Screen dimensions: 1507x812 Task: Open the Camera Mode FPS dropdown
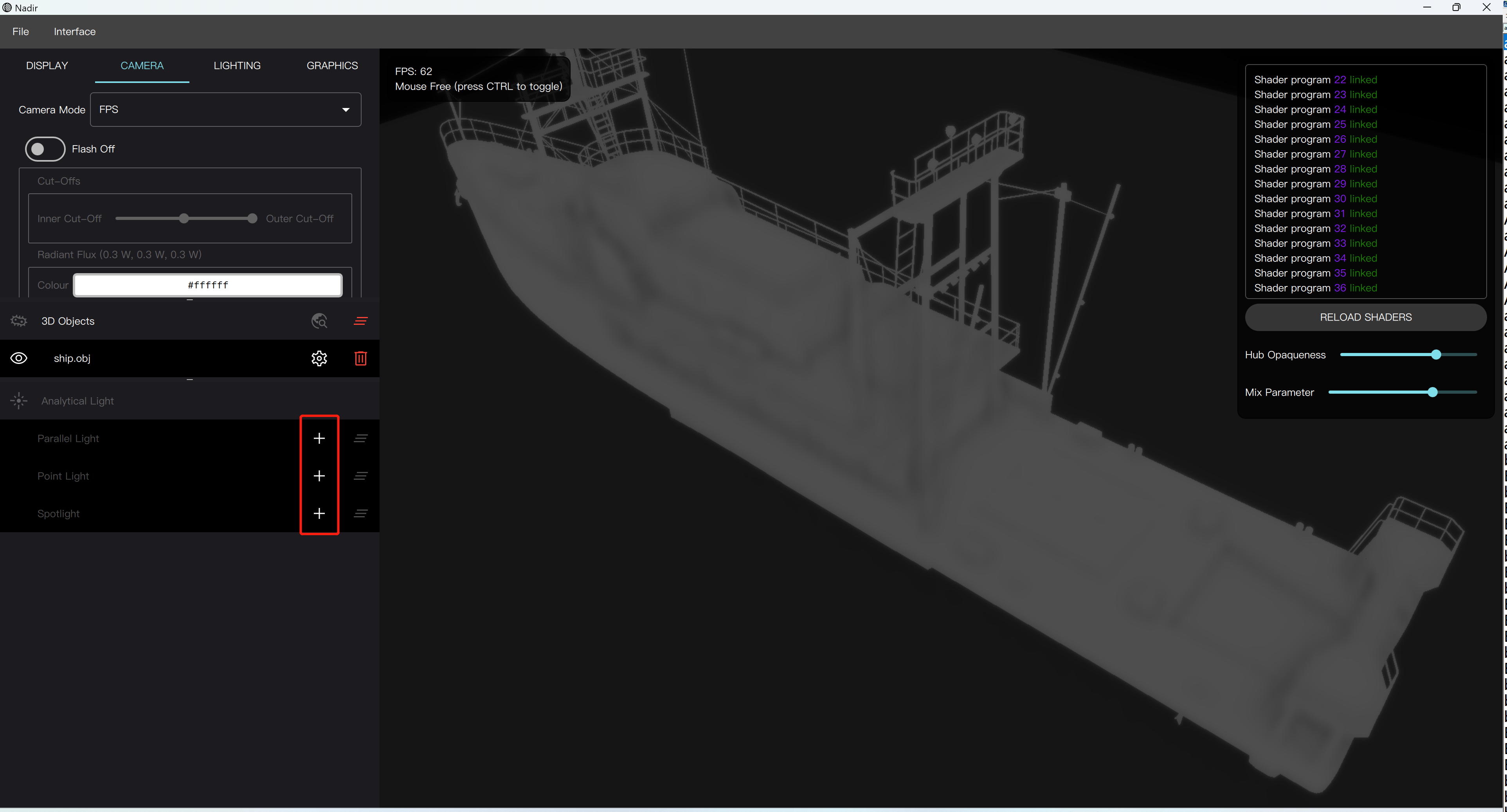point(225,110)
